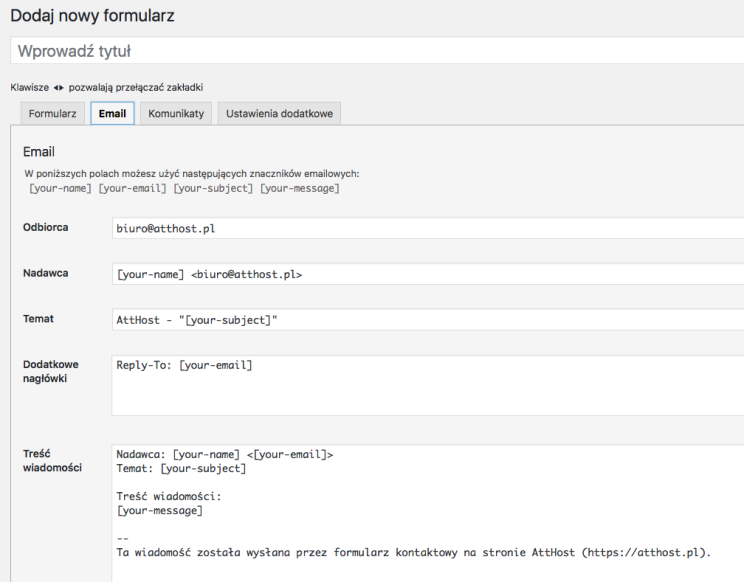
Task: Click the Nadawca field label
Action: pyautogui.click(x=46, y=273)
